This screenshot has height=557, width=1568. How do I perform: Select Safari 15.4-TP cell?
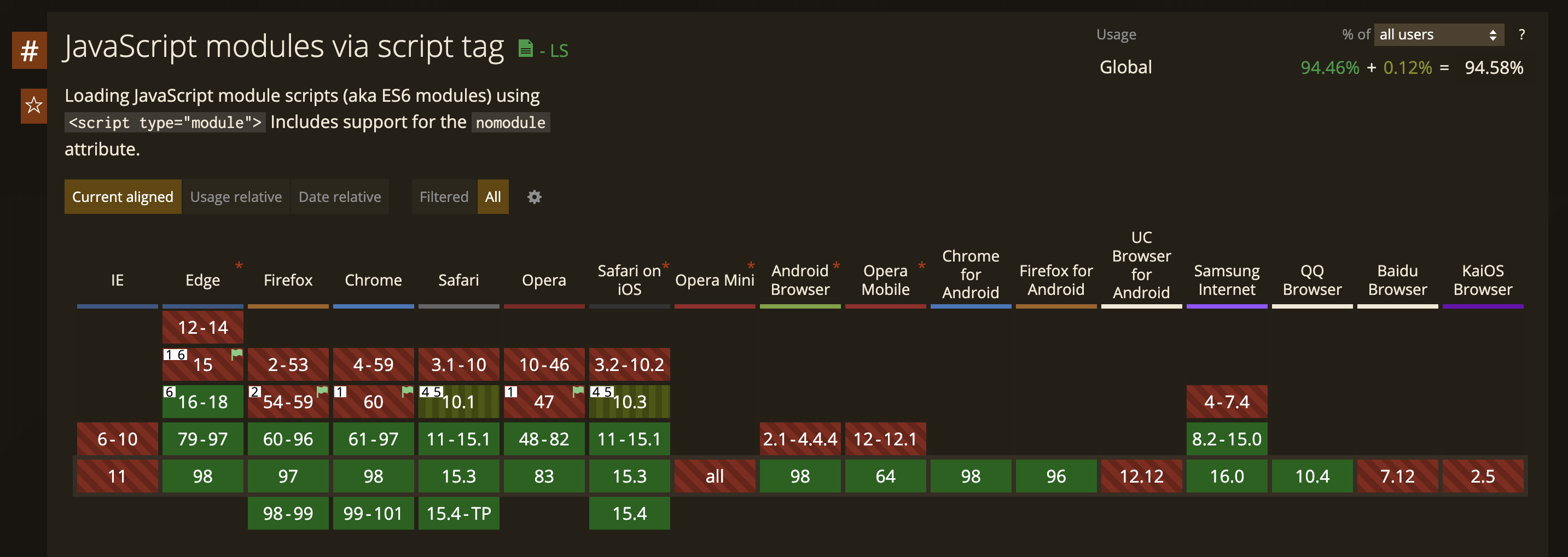[459, 513]
